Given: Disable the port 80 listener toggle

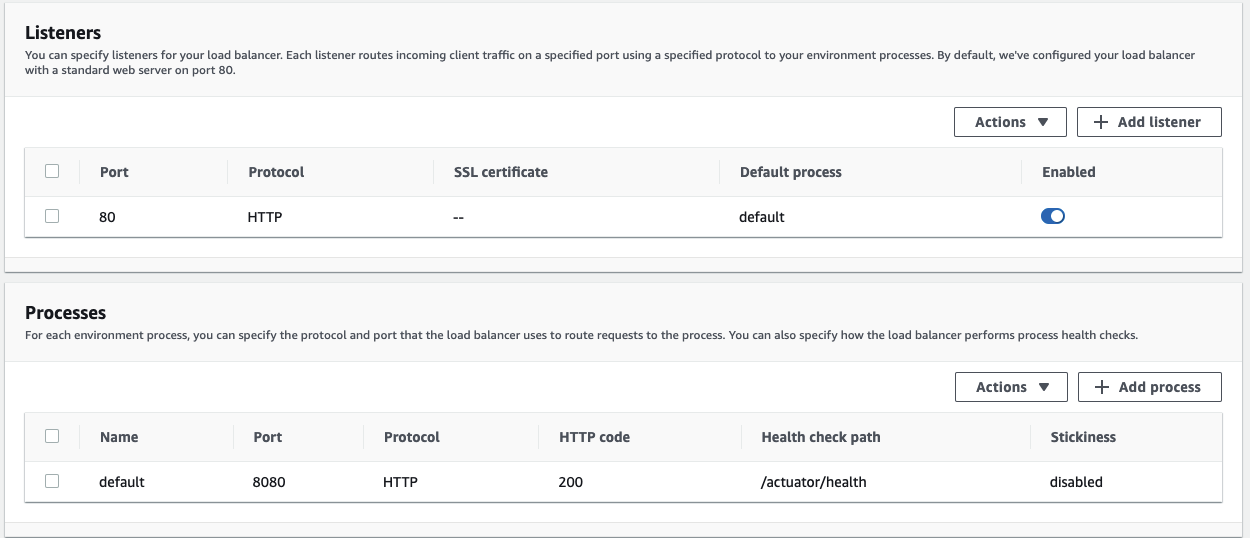Looking at the screenshot, I should coord(1053,216).
